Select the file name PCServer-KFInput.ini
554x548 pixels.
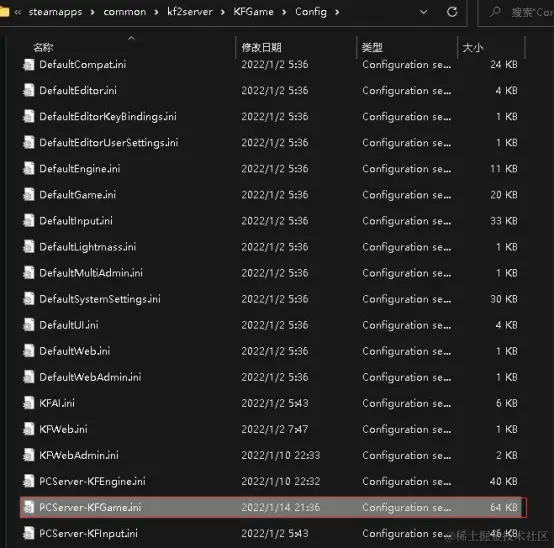88,534
